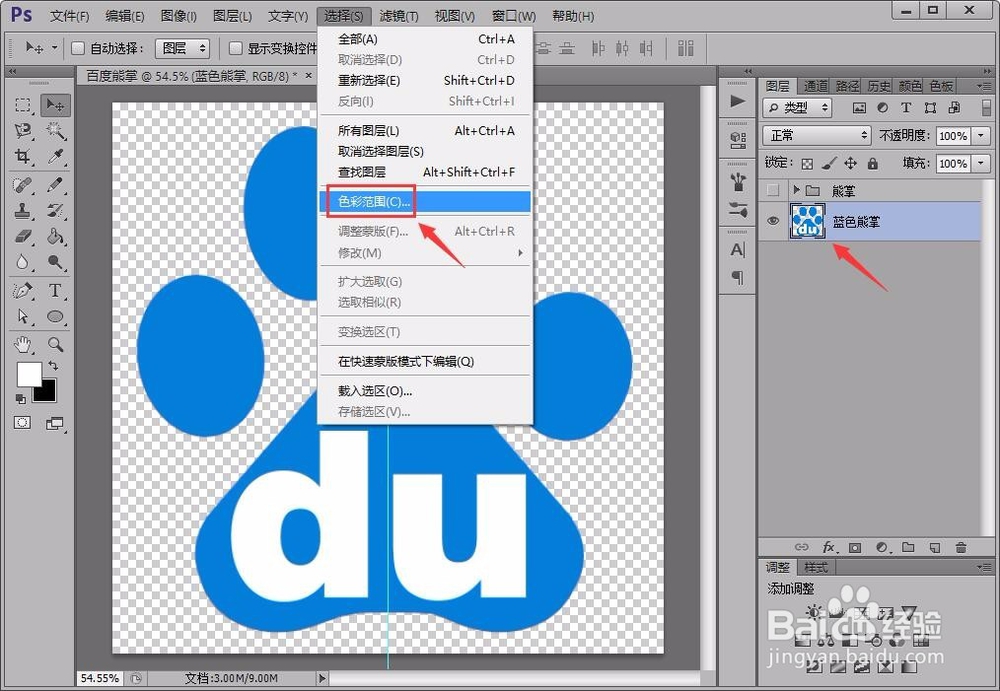Delete layer trash icon
This screenshot has width=1000, height=691.
point(960,547)
